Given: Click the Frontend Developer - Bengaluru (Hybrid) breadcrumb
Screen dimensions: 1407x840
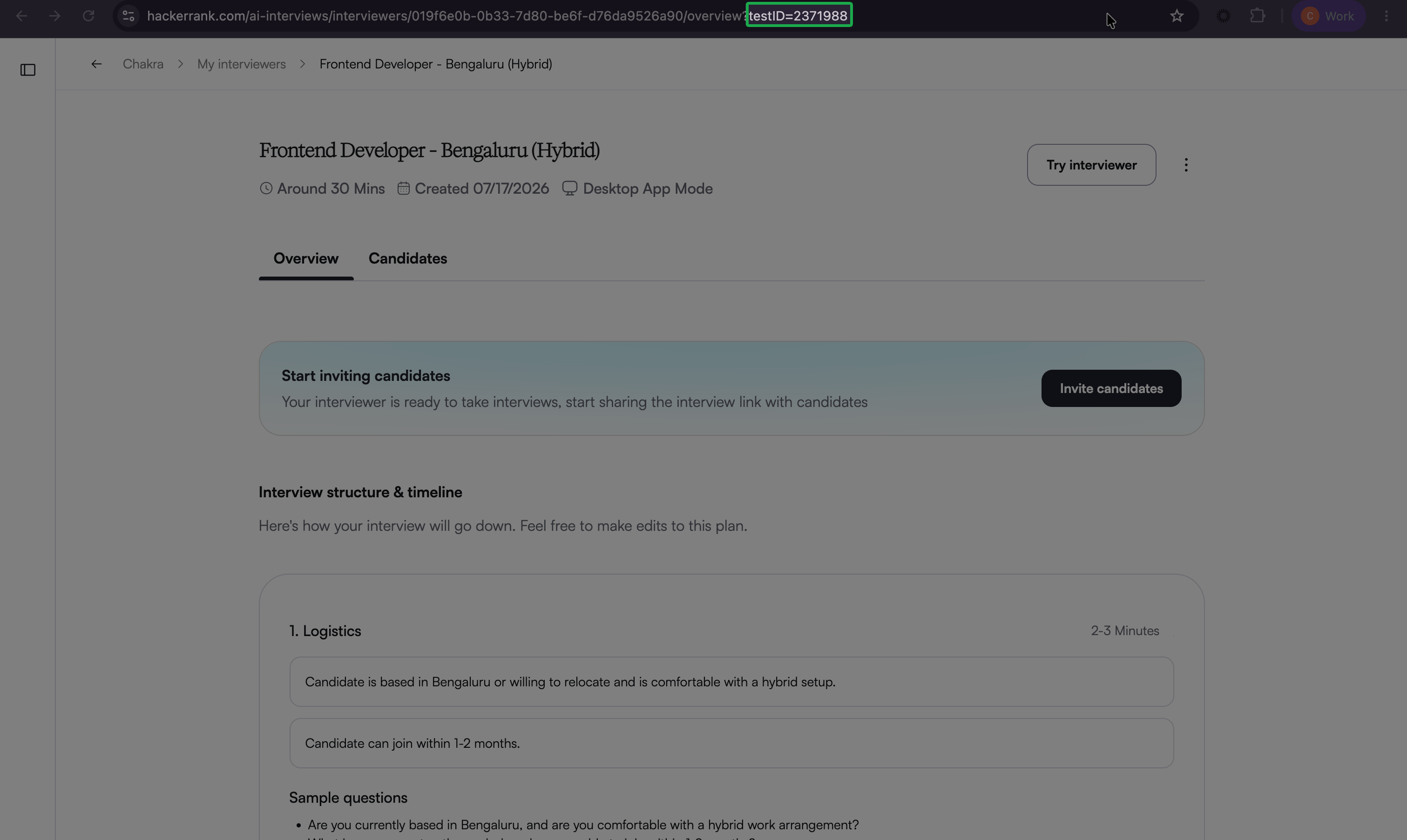Looking at the screenshot, I should tap(435, 64).
